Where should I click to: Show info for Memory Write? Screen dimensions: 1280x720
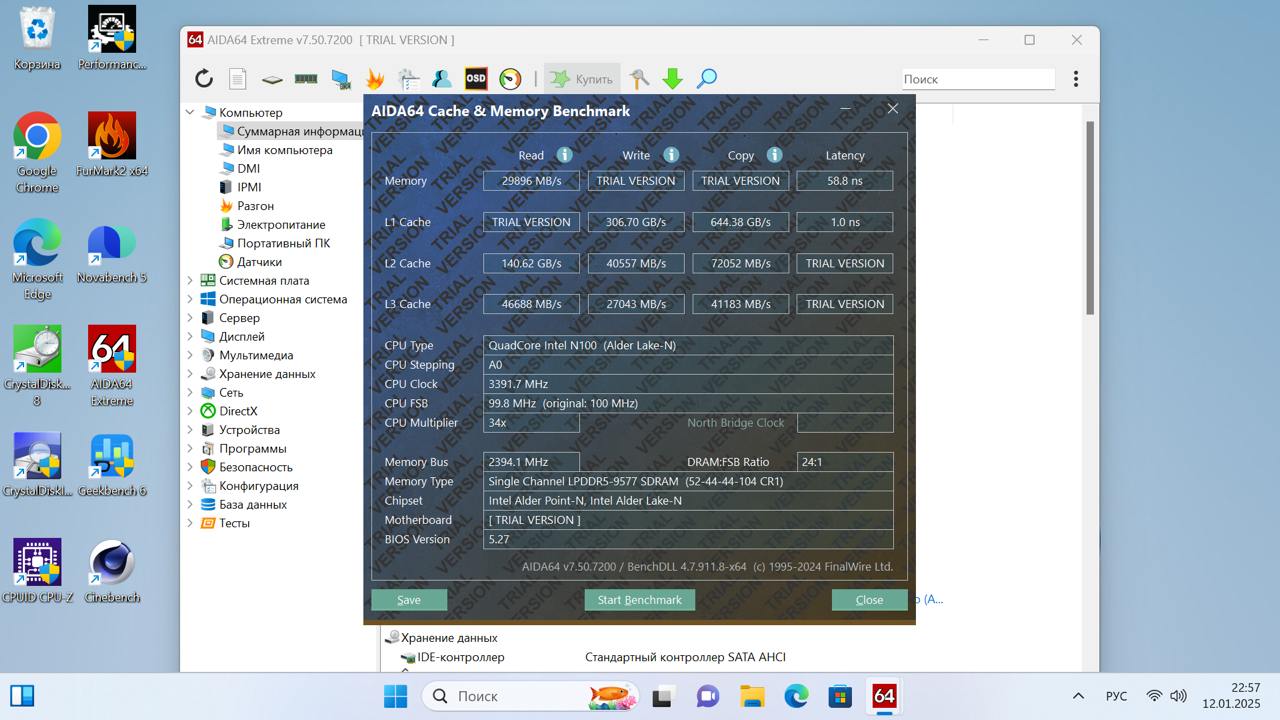click(x=671, y=155)
